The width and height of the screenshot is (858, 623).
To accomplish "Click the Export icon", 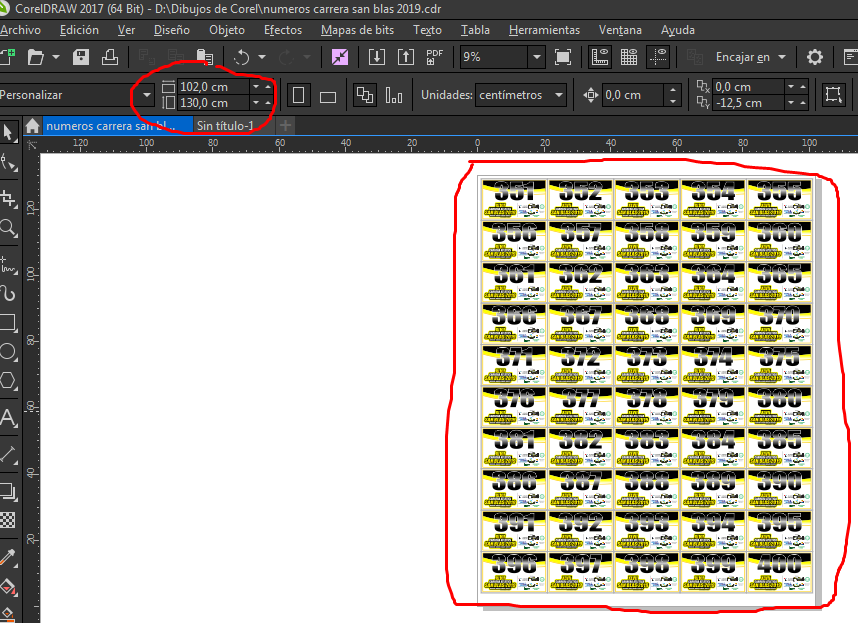I will (405, 57).
